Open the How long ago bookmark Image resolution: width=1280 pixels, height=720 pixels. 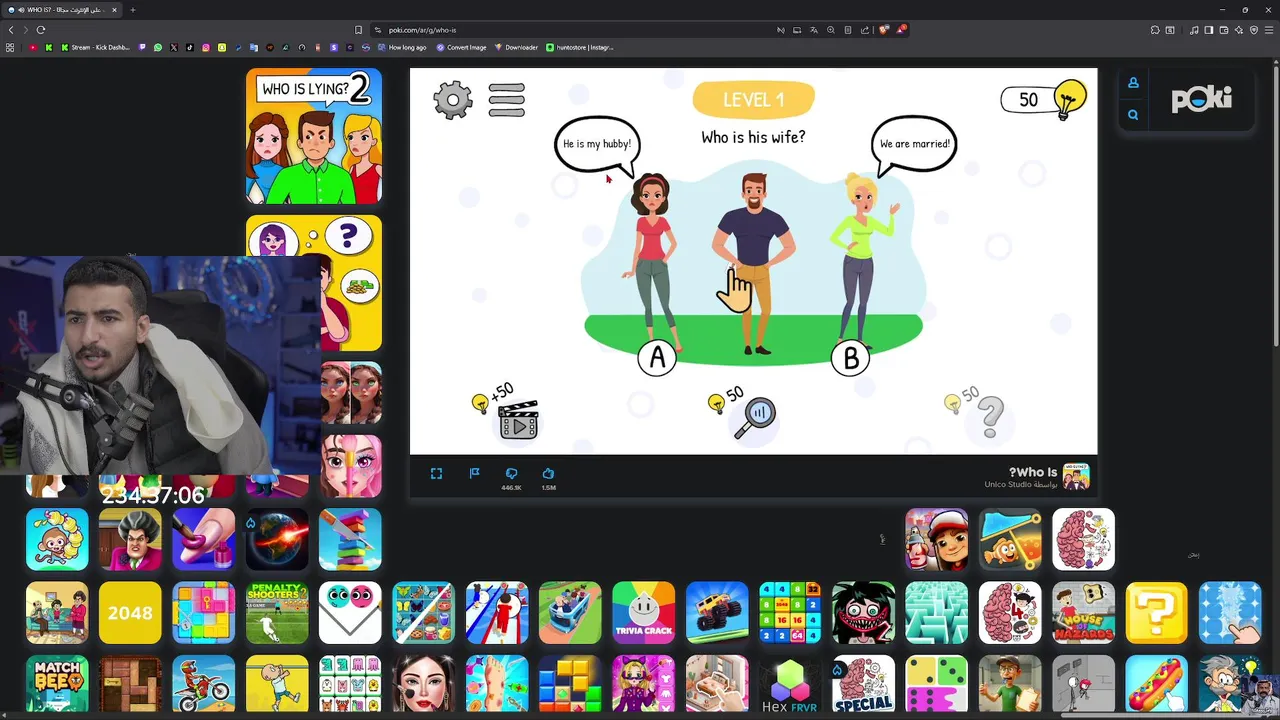pos(402,47)
